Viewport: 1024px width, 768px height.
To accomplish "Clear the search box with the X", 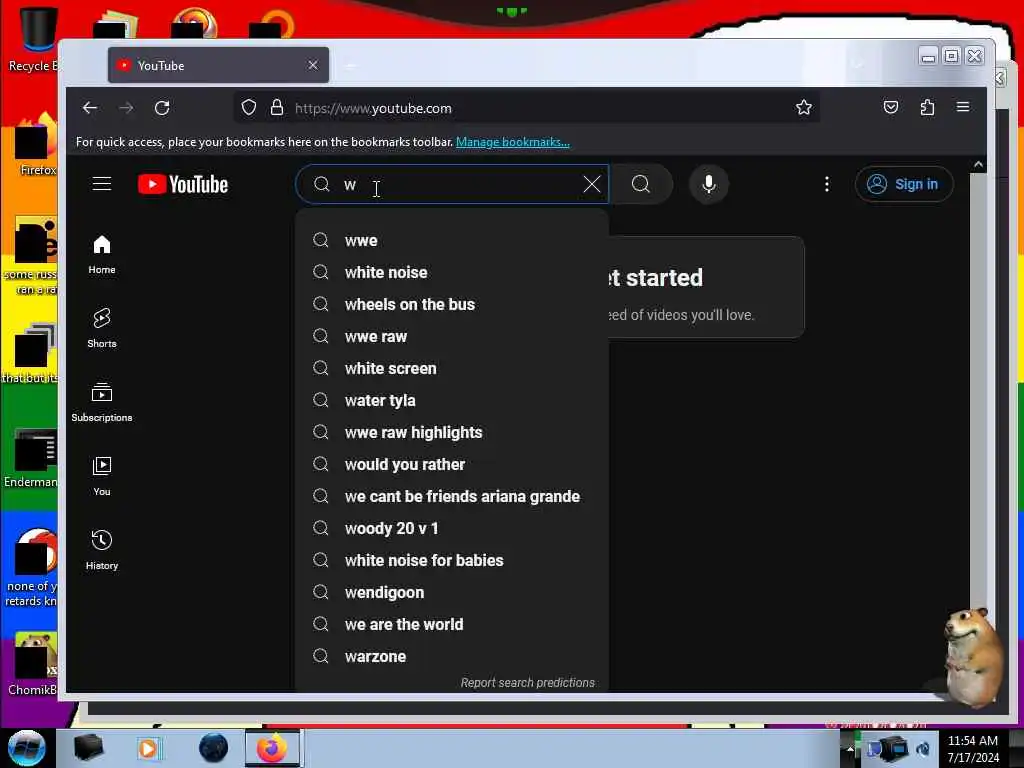I will (592, 184).
